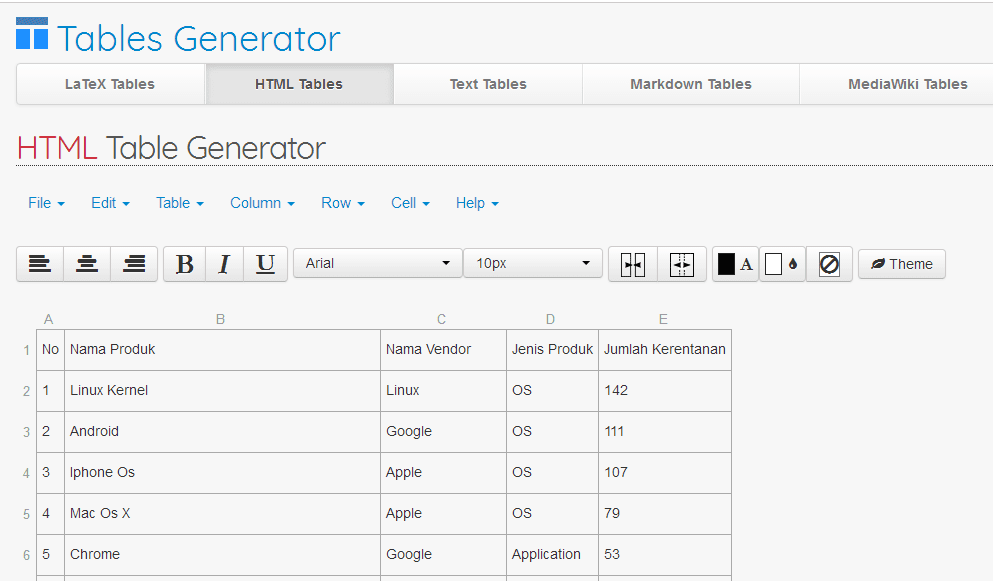Screen dimensions: 993x581
Task: Expand the Column menu
Action: [x=262, y=203]
